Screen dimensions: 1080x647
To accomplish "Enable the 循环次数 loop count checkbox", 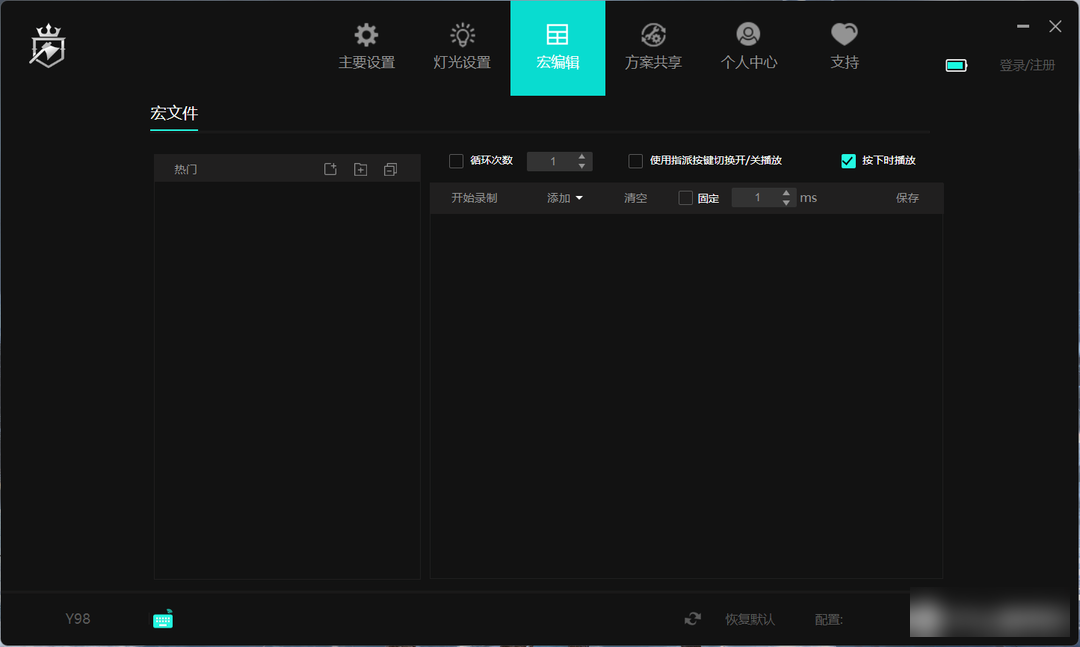I will coord(456,161).
